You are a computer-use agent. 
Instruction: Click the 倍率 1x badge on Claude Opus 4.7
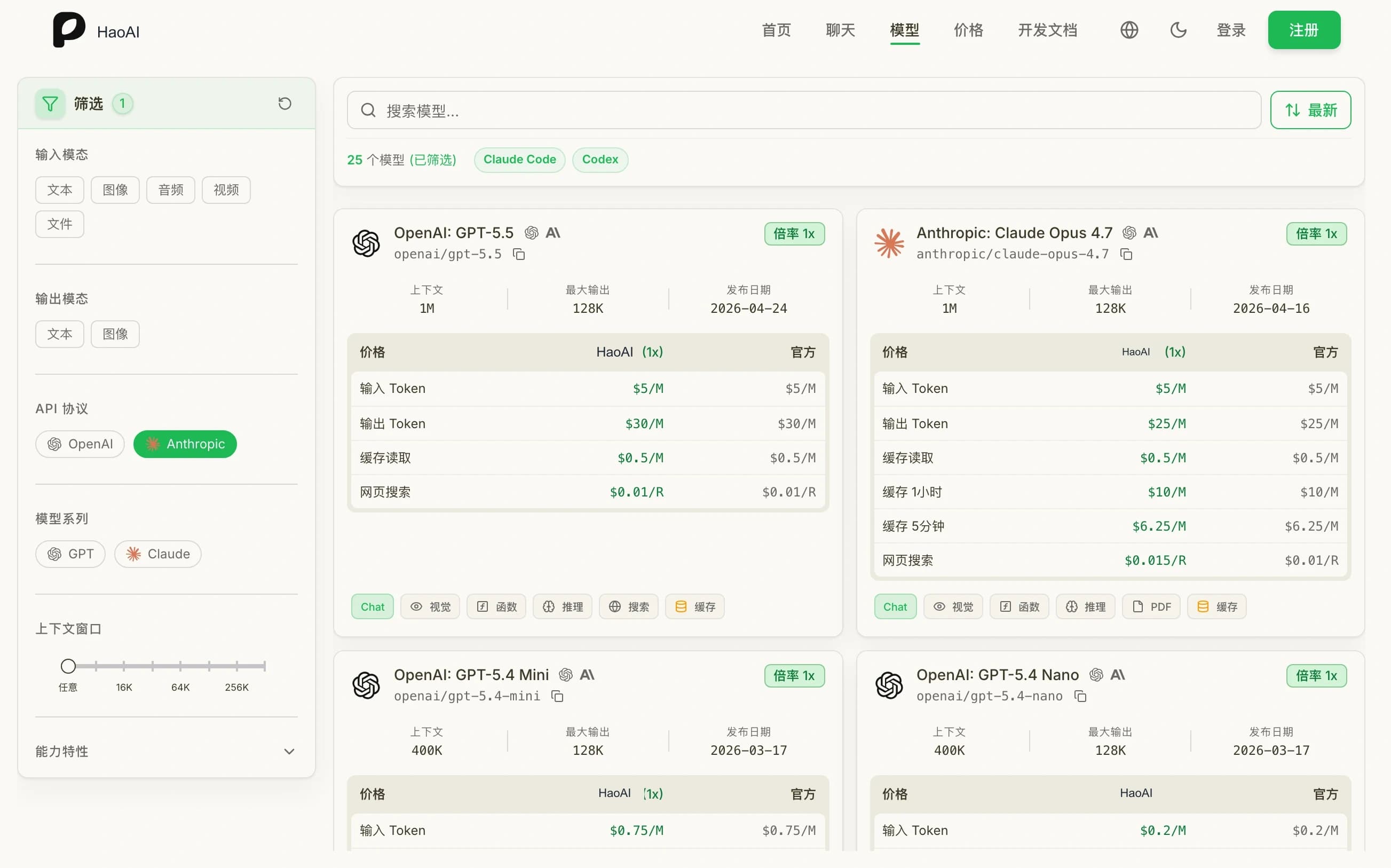click(1316, 234)
